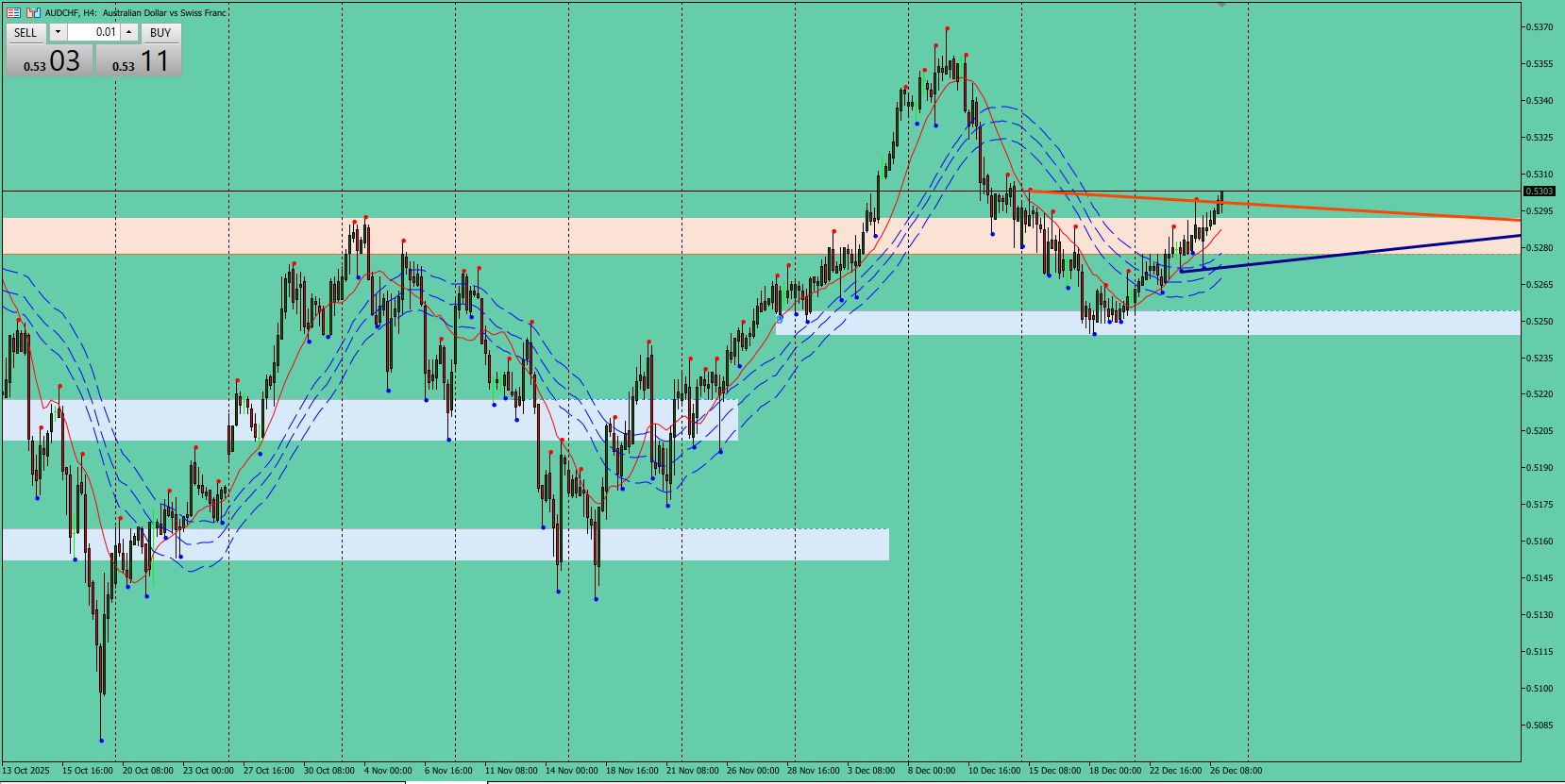Click the 18 Nov 16:00 time label
This screenshot has width=1565, height=784.
click(x=631, y=771)
